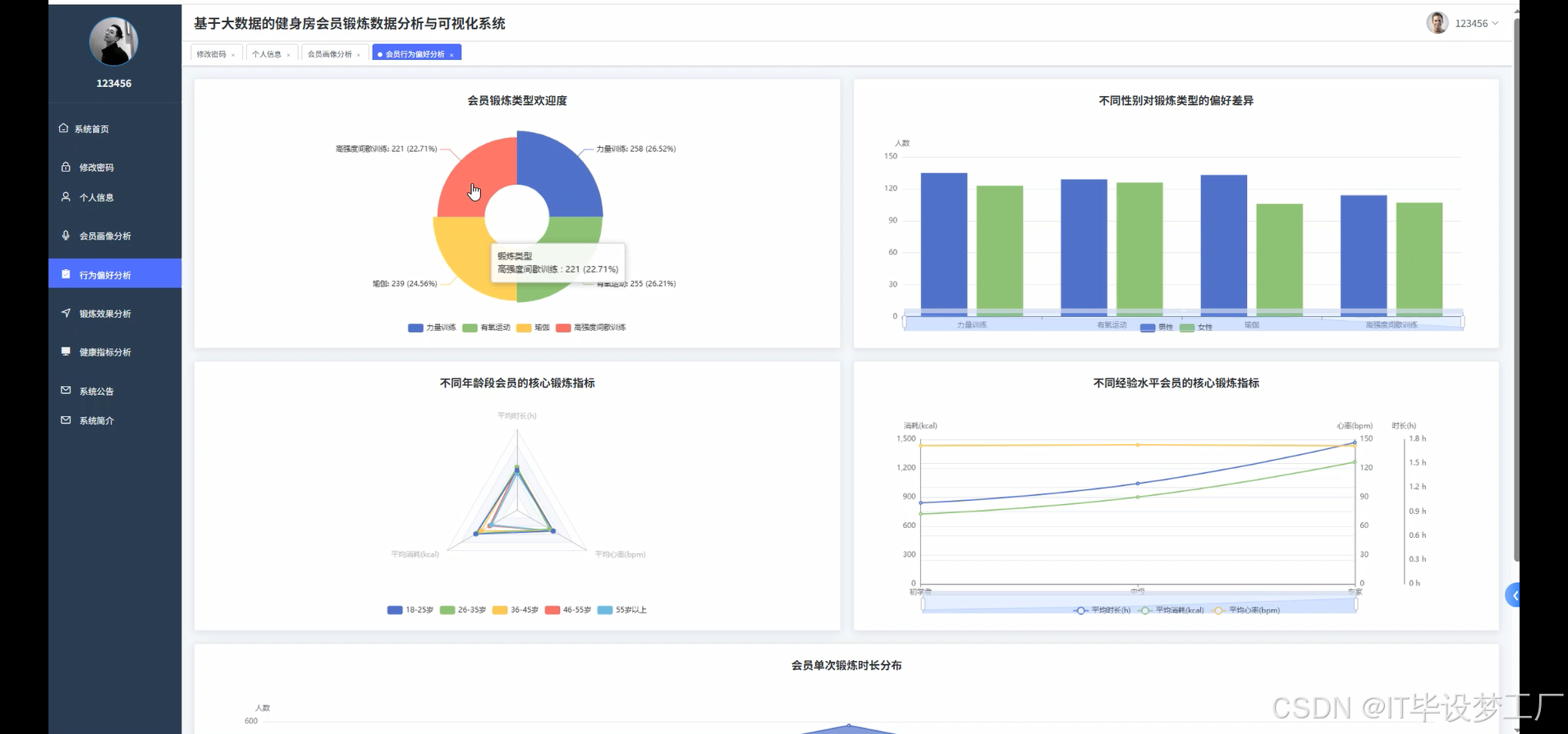This screenshot has height=734, width=1568.
Task: Click the left zoom handle under the gender bar chart
Action: click(905, 321)
